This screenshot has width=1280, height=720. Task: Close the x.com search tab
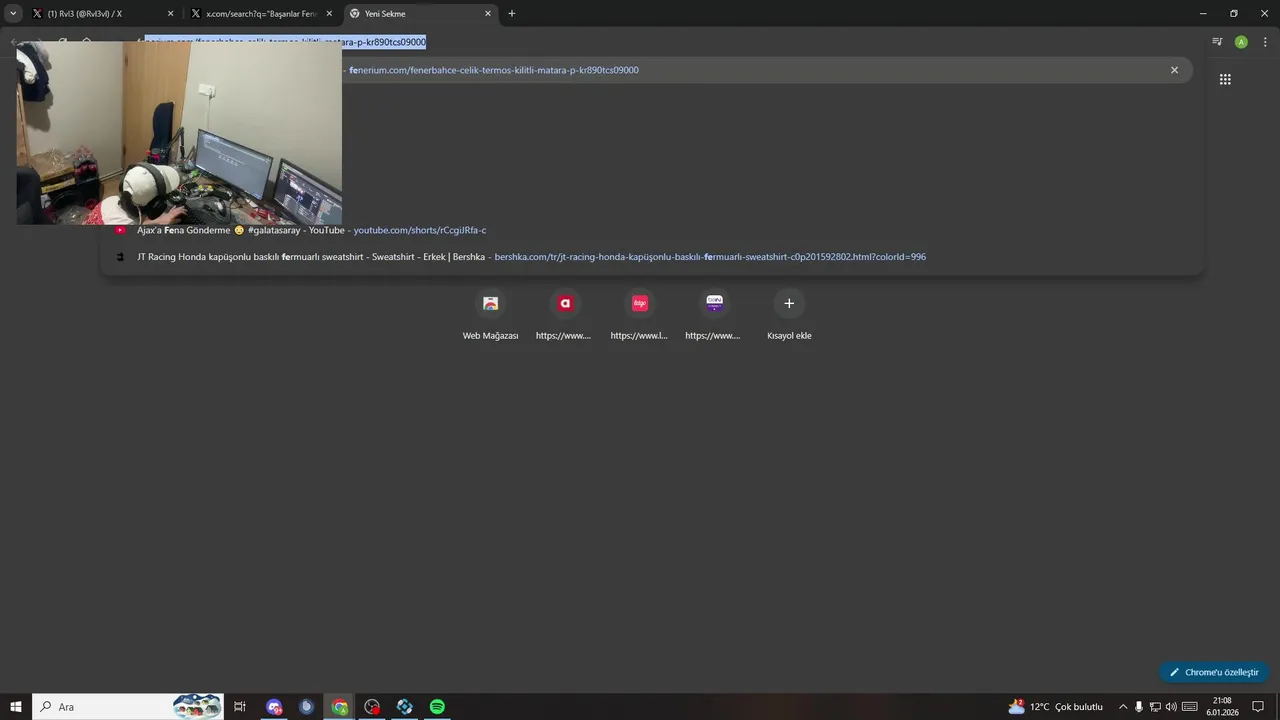tap(329, 14)
